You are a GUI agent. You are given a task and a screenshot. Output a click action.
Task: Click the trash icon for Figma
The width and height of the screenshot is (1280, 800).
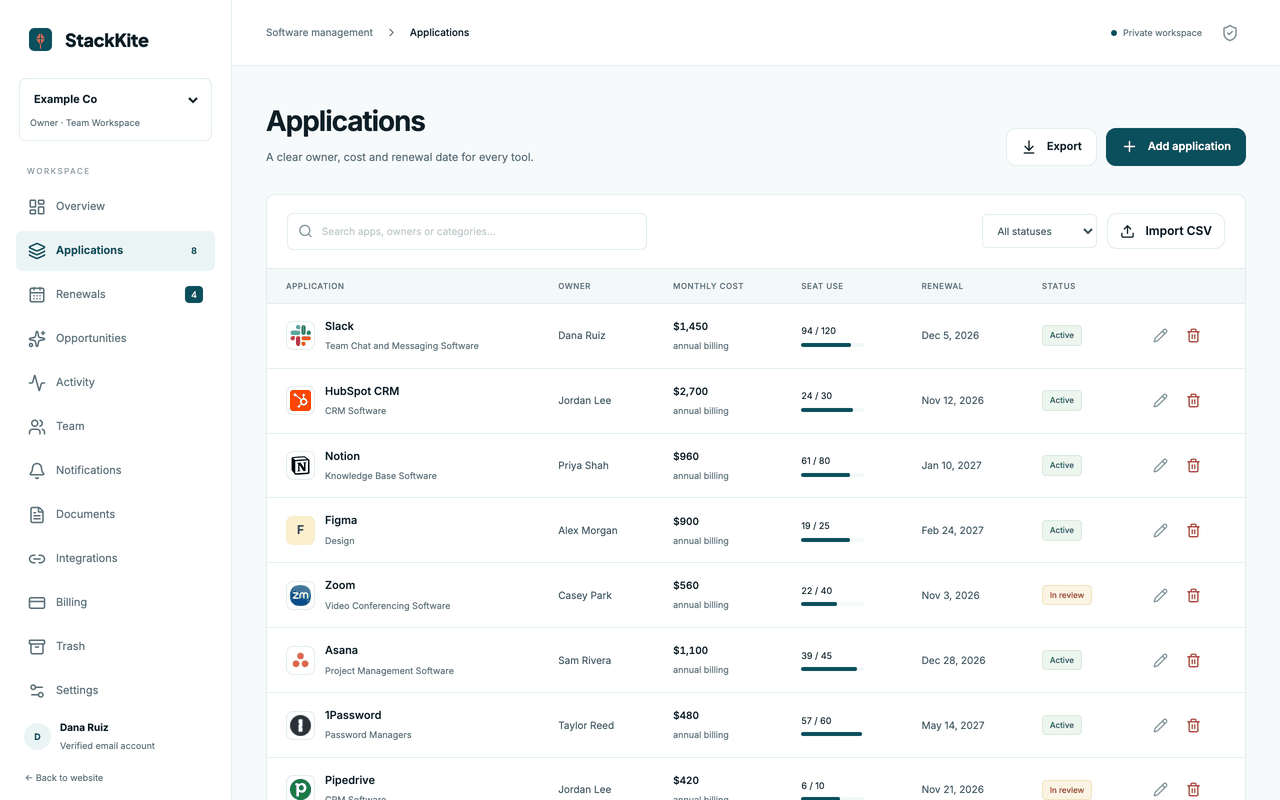pyautogui.click(x=1193, y=531)
